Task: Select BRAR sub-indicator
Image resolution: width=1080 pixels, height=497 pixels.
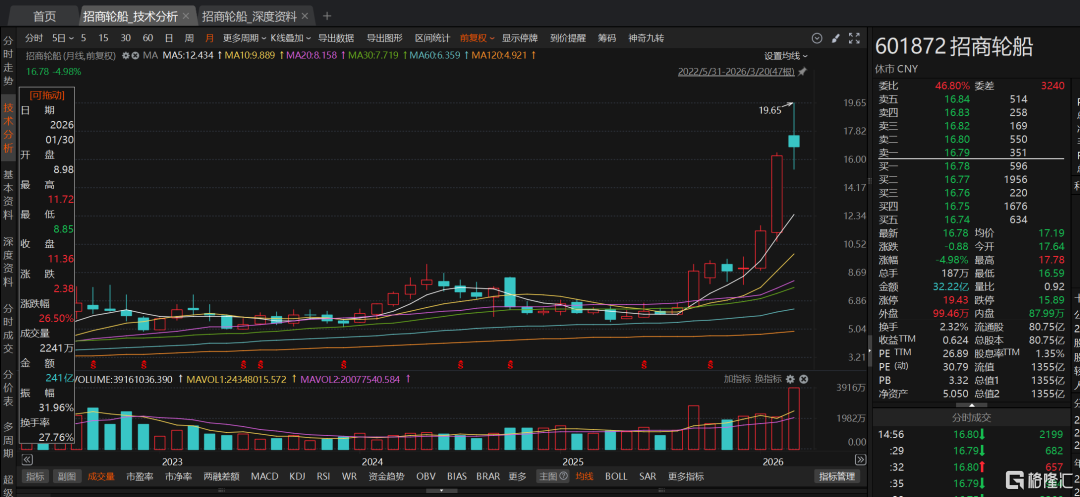Action: pyautogui.click(x=488, y=476)
